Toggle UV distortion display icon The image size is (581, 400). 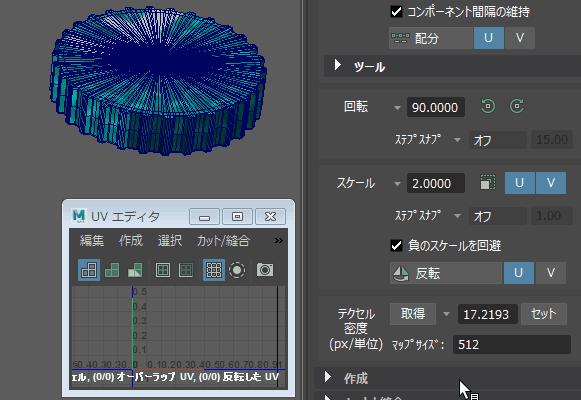135,270
